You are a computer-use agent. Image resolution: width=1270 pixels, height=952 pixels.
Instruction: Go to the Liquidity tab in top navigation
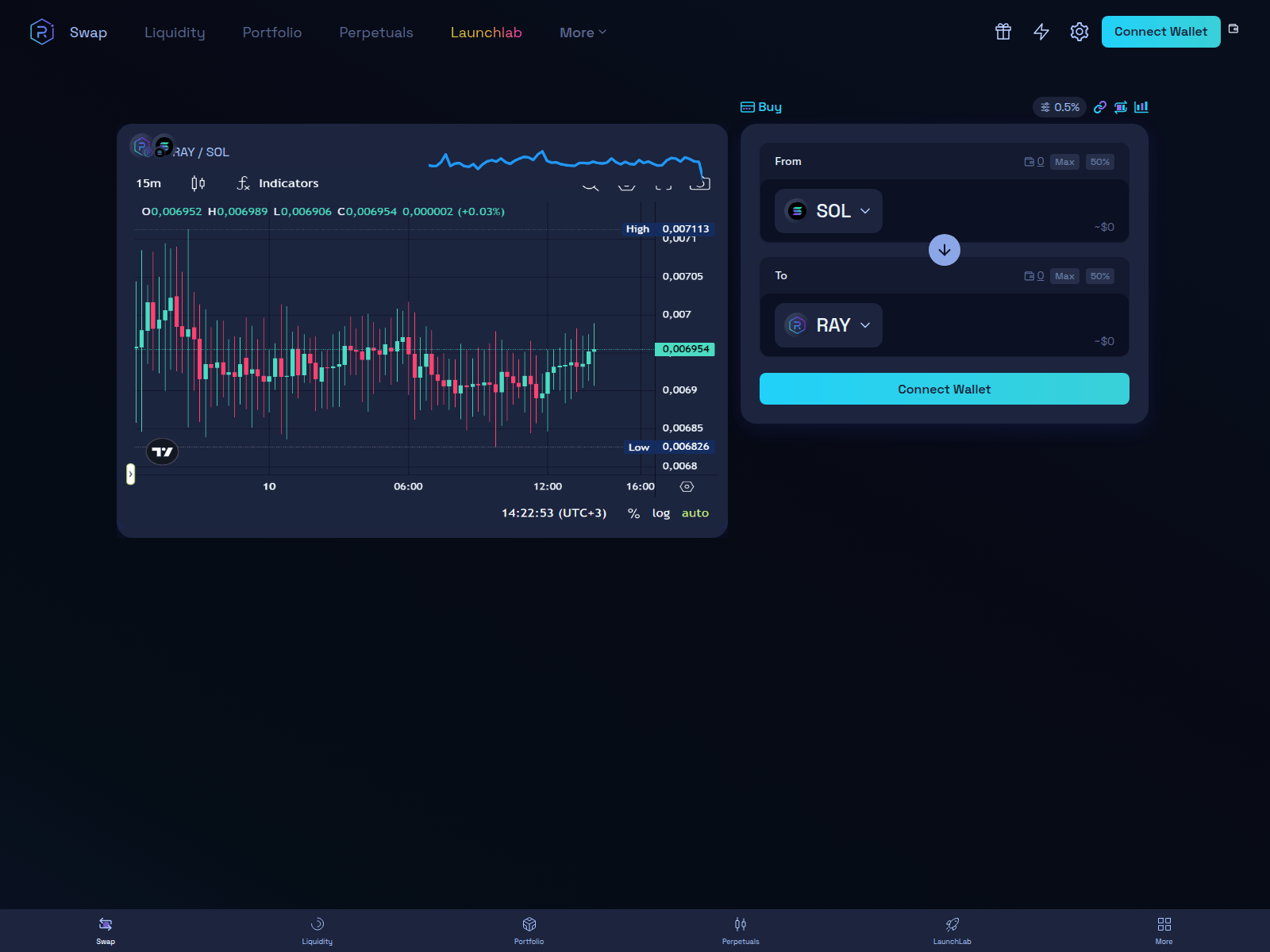point(175,33)
